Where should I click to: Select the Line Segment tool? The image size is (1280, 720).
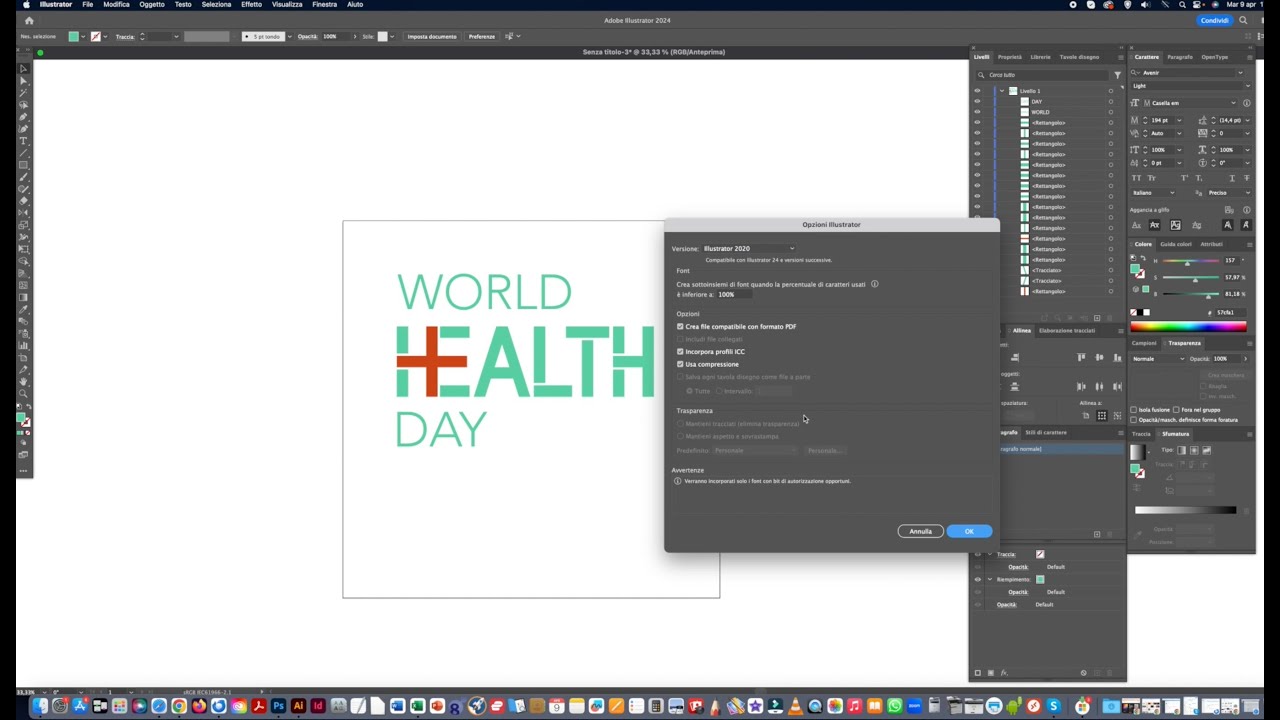click(x=24, y=153)
